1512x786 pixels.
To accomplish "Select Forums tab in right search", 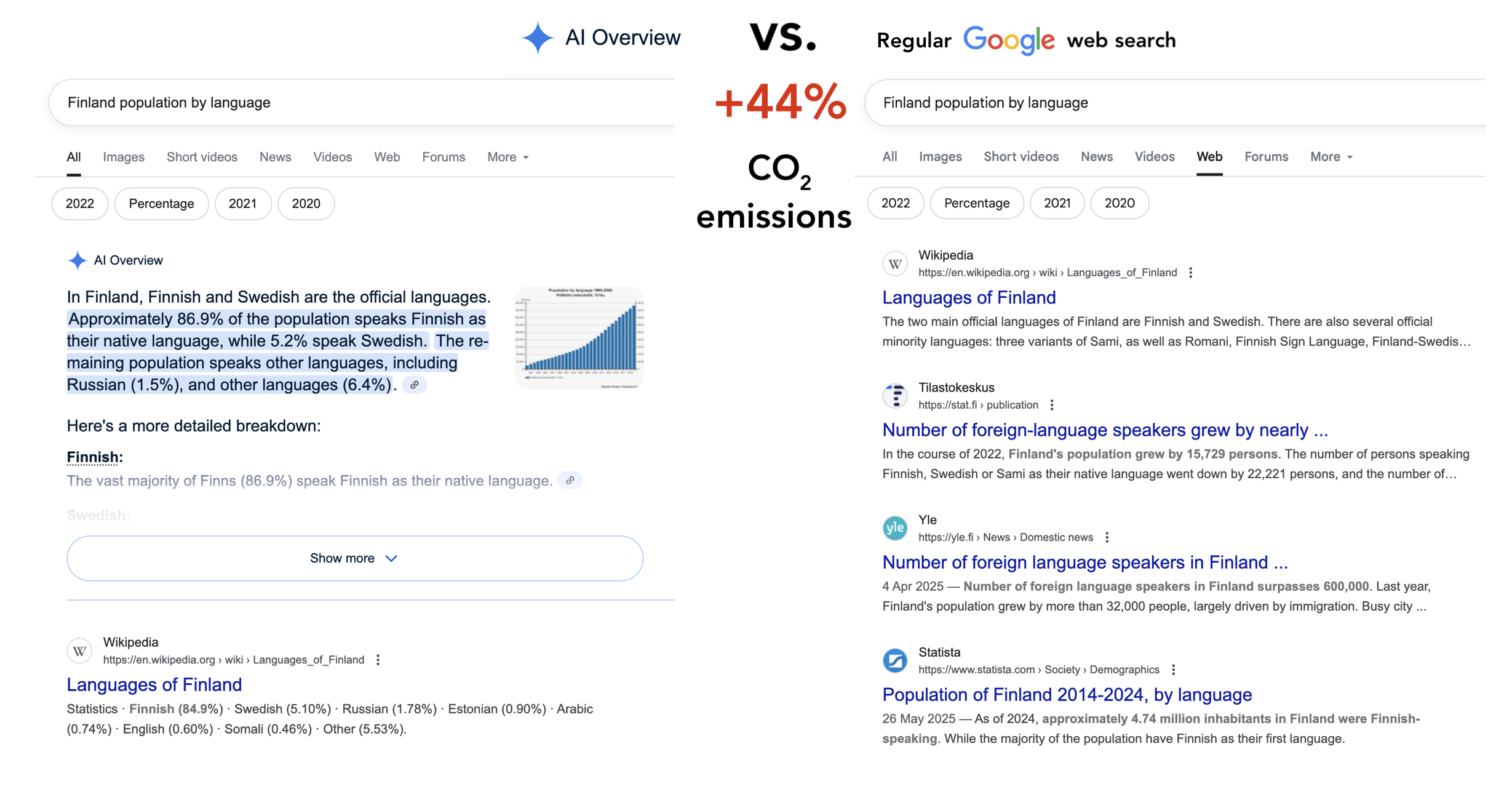I will tap(1266, 157).
